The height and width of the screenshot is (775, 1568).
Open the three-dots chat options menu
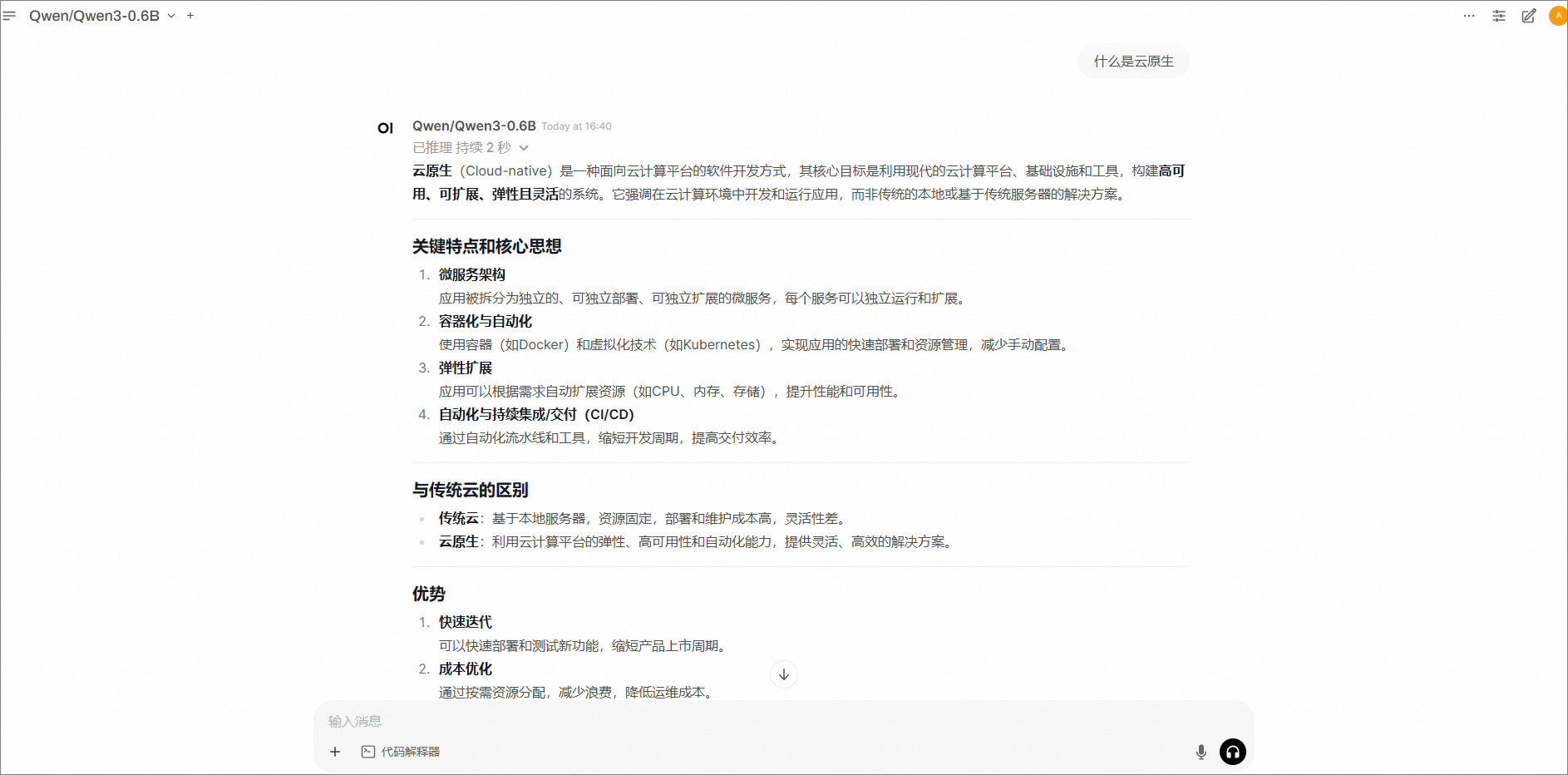pyautogui.click(x=1469, y=16)
